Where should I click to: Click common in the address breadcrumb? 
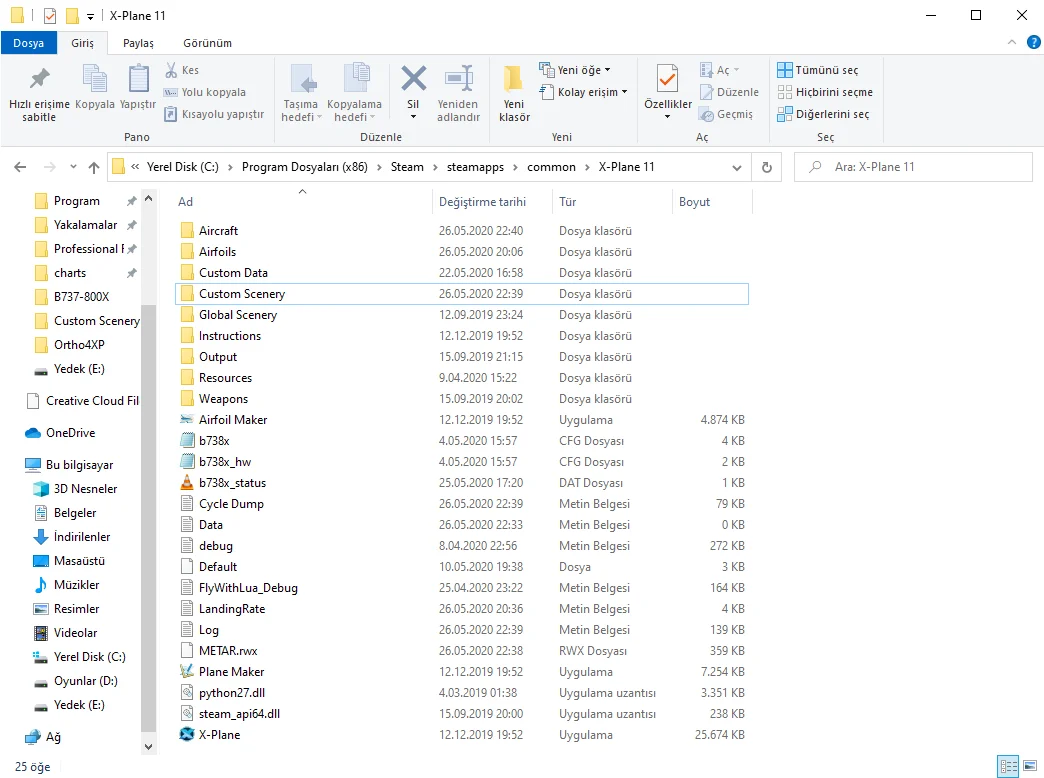(551, 167)
